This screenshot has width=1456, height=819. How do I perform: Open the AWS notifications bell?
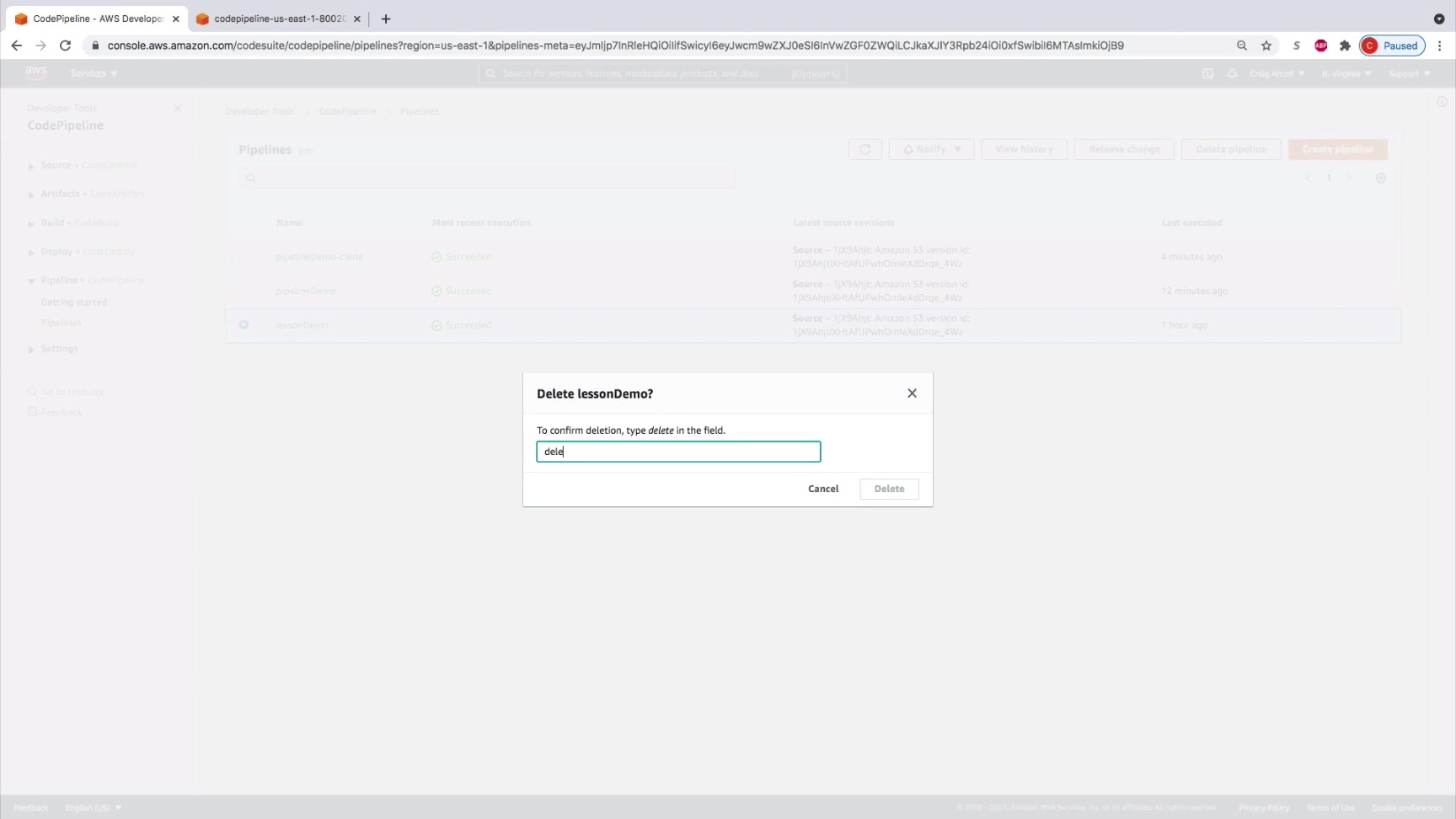click(x=1232, y=73)
